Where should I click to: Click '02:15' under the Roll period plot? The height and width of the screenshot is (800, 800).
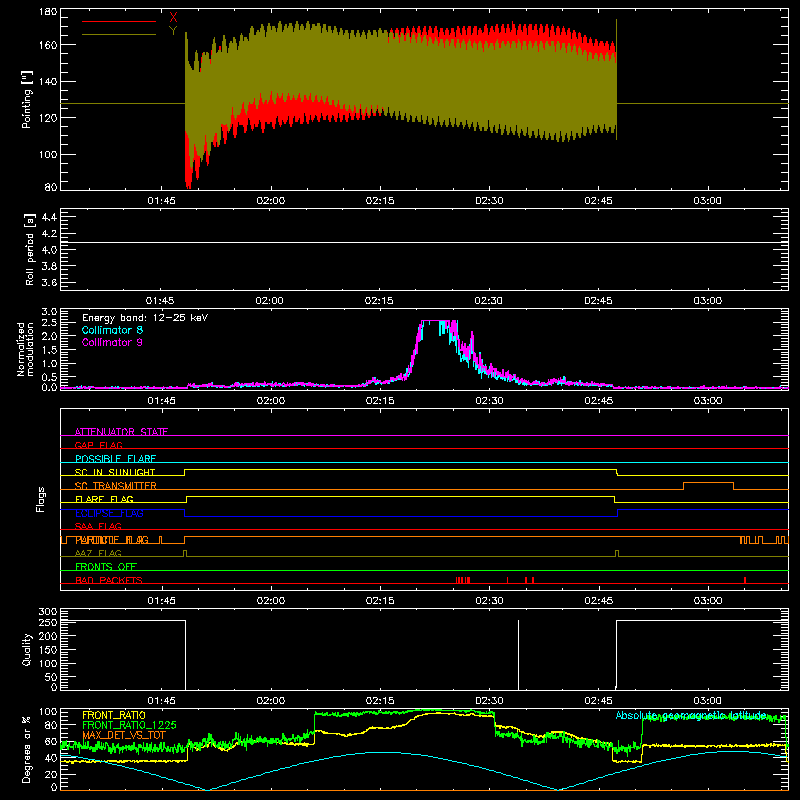[x=379, y=301]
